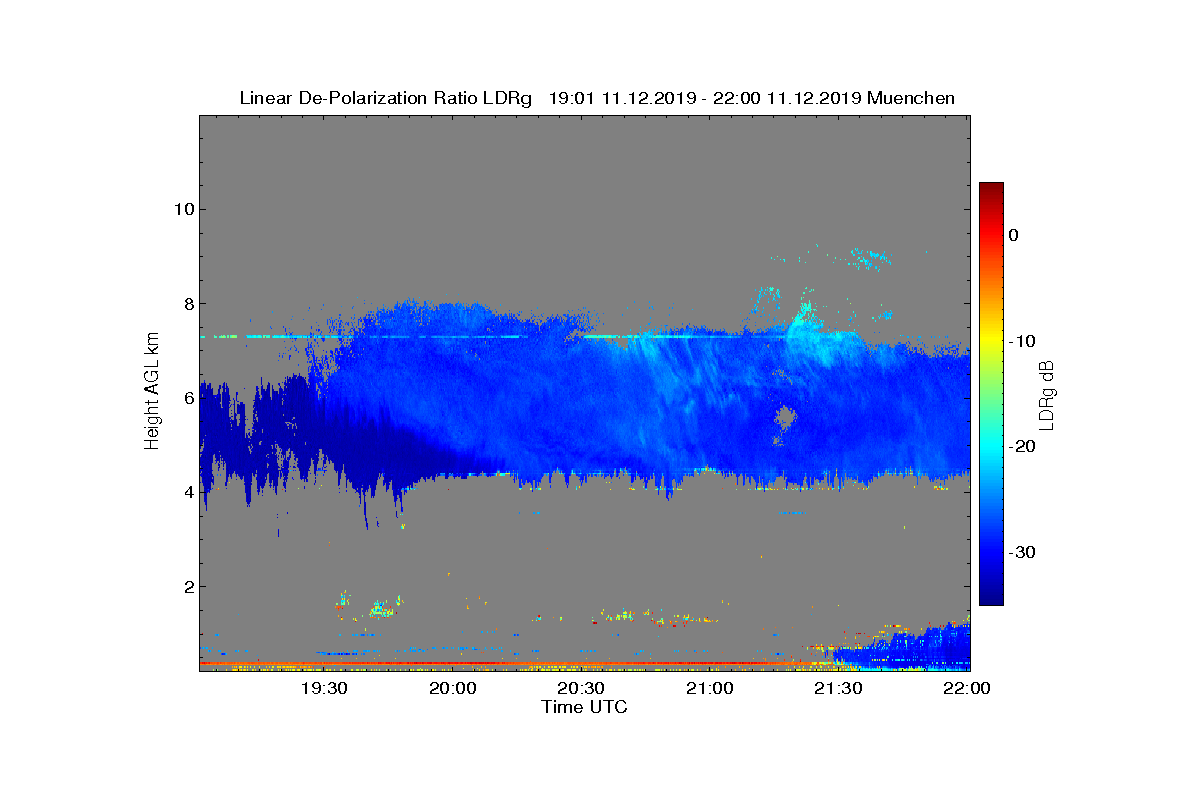Screen dimensions: 1200x800
Task: Click the height tick label '4'
Action: tap(187, 492)
